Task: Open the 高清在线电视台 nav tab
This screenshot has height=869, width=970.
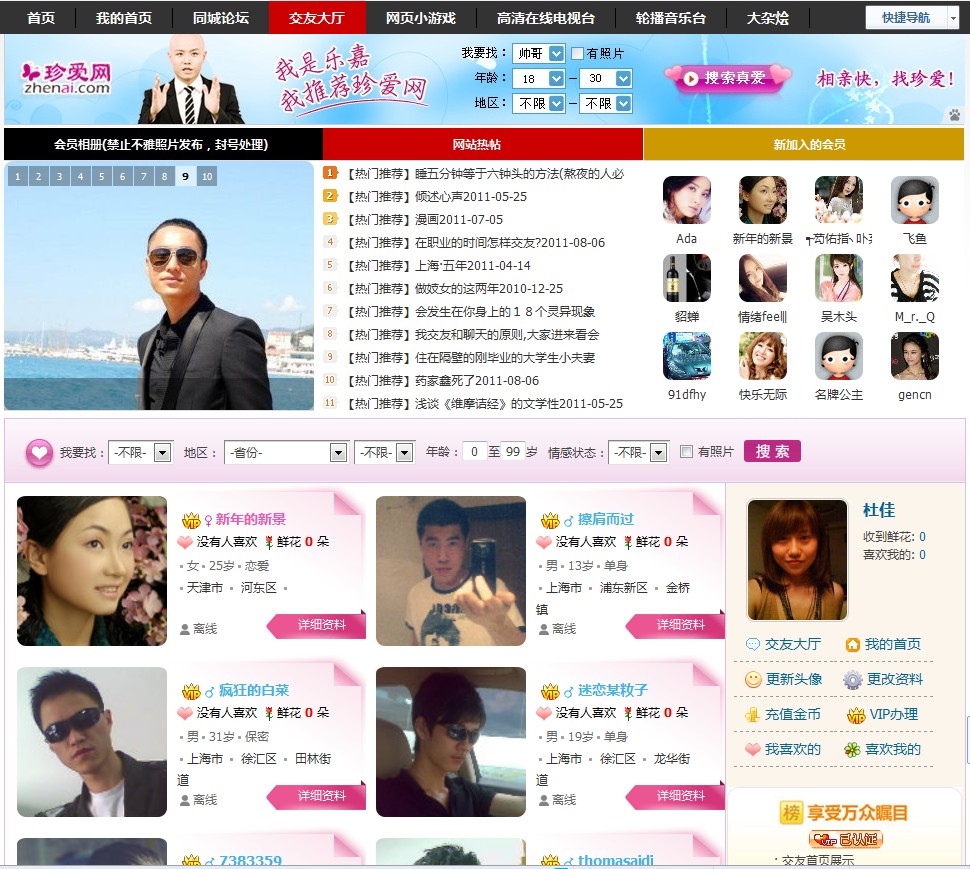Action: click(546, 18)
